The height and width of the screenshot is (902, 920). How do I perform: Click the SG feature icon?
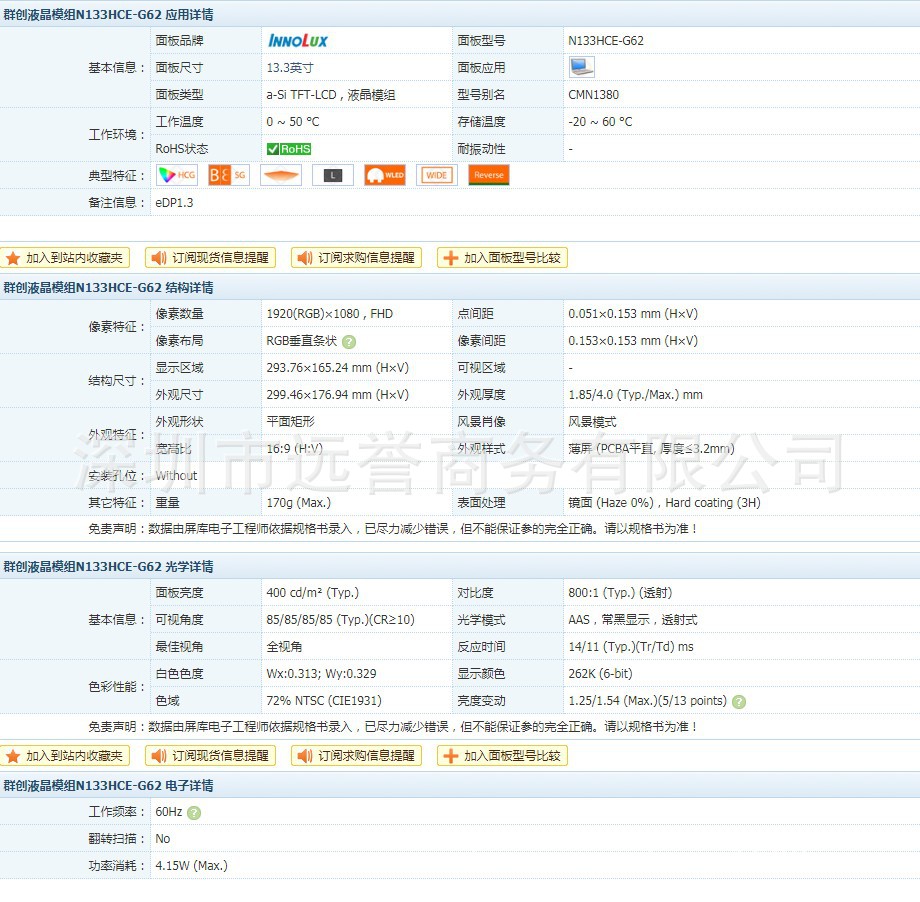(x=229, y=175)
